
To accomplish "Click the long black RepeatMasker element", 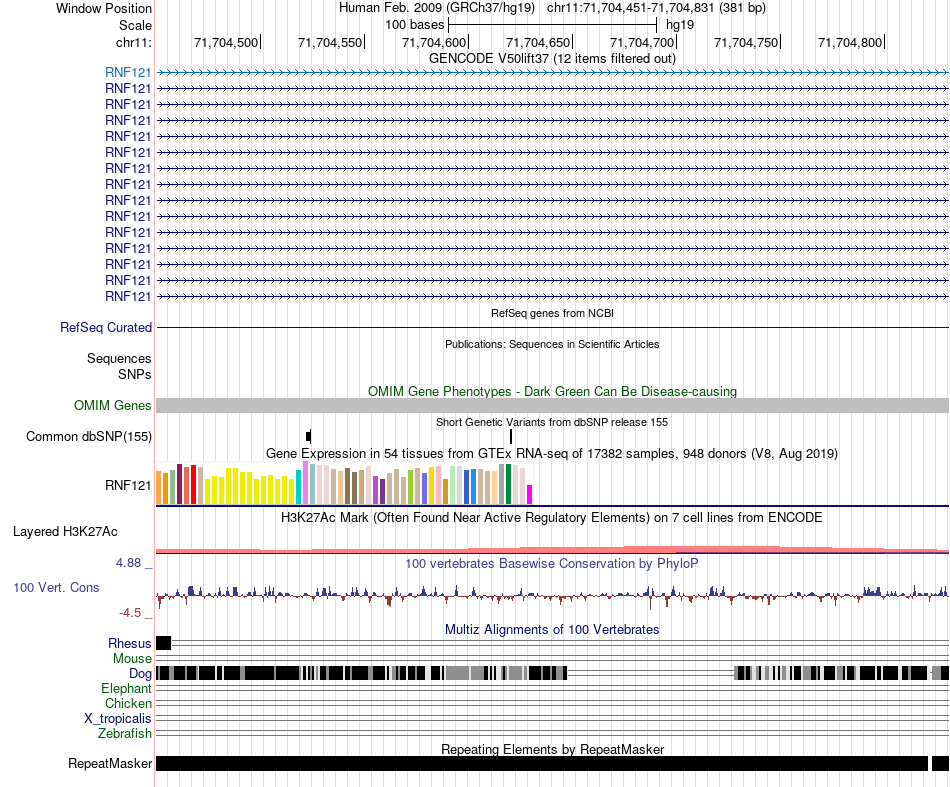I will (542, 763).
